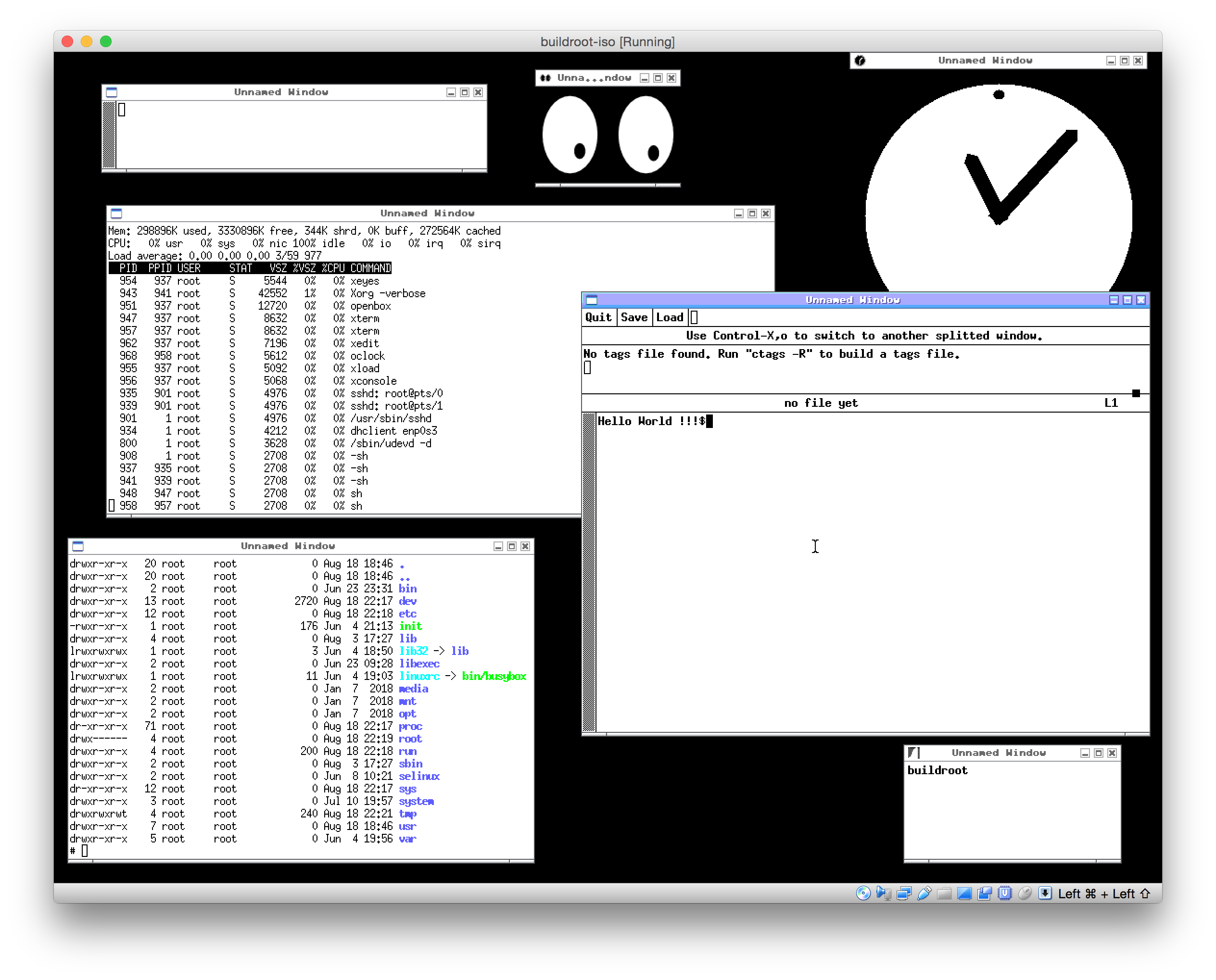
Task: Click the macOS green fullscreen button
Action: point(105,41)
